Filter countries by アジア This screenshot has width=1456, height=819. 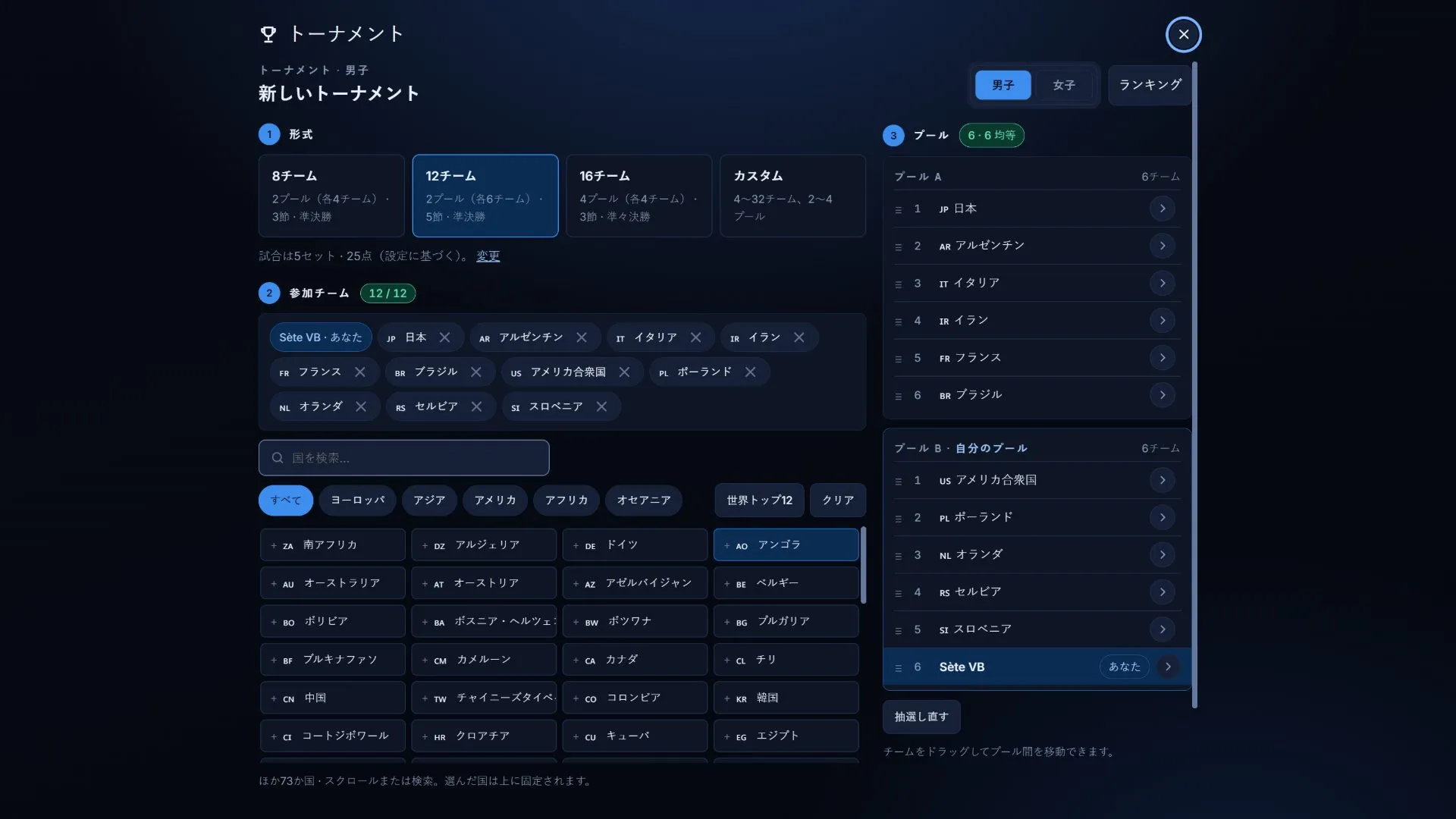429,500
